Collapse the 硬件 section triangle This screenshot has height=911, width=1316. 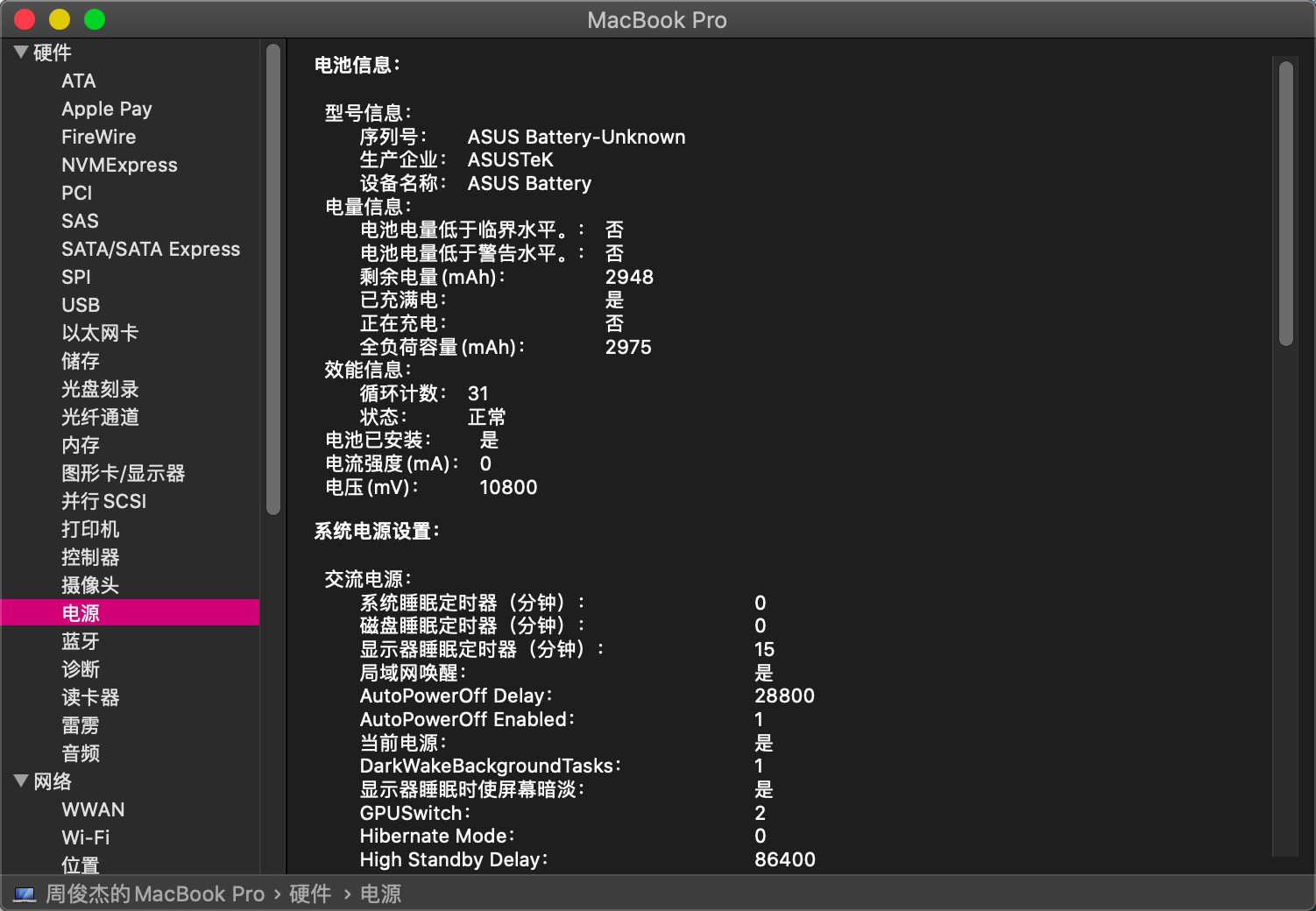pyautogui.click(x=22, y=53)
